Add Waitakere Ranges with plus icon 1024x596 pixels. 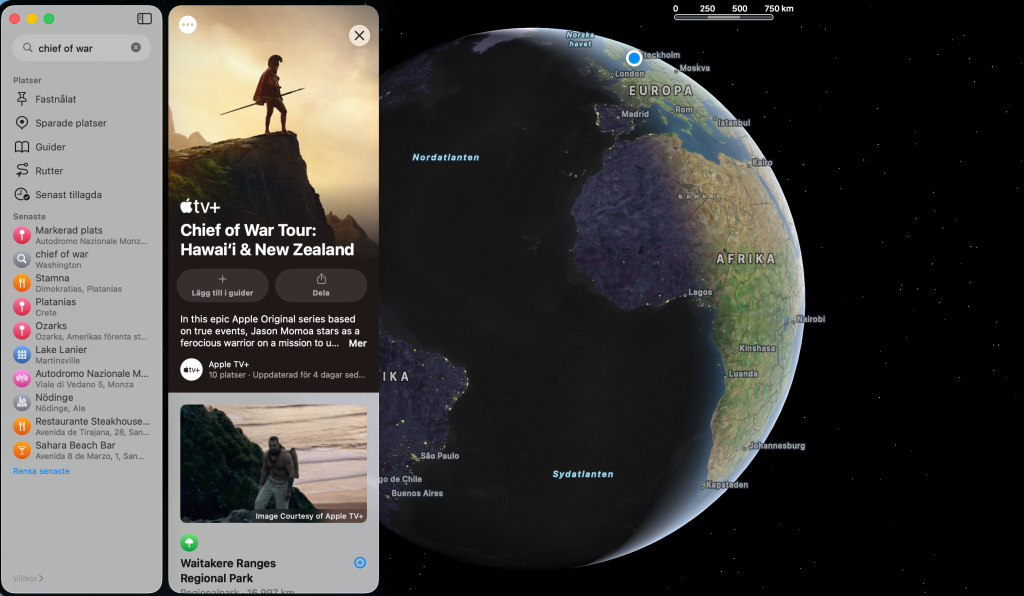tap(360, 563)
